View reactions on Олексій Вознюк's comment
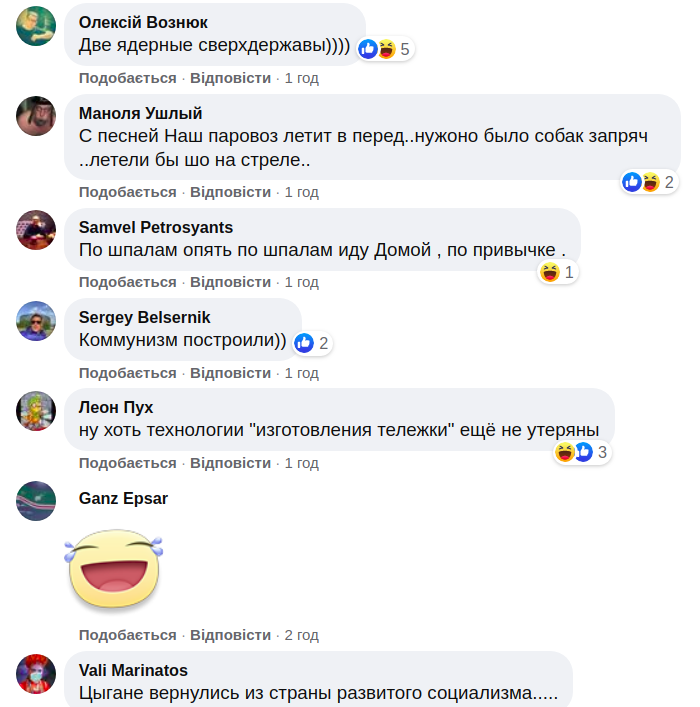 pos(385,49)
